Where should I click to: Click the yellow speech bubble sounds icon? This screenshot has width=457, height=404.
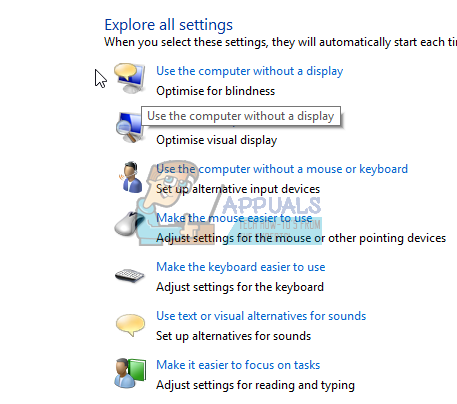pos(130,325)
